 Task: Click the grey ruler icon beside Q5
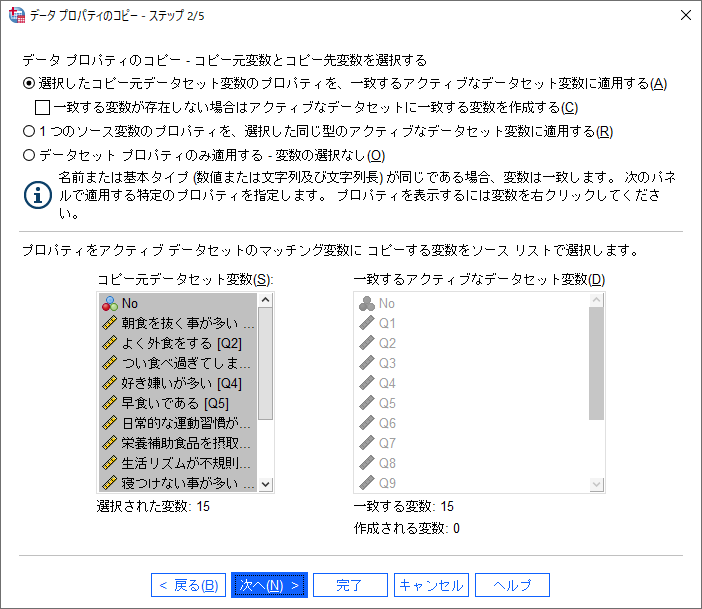point(367,403)
